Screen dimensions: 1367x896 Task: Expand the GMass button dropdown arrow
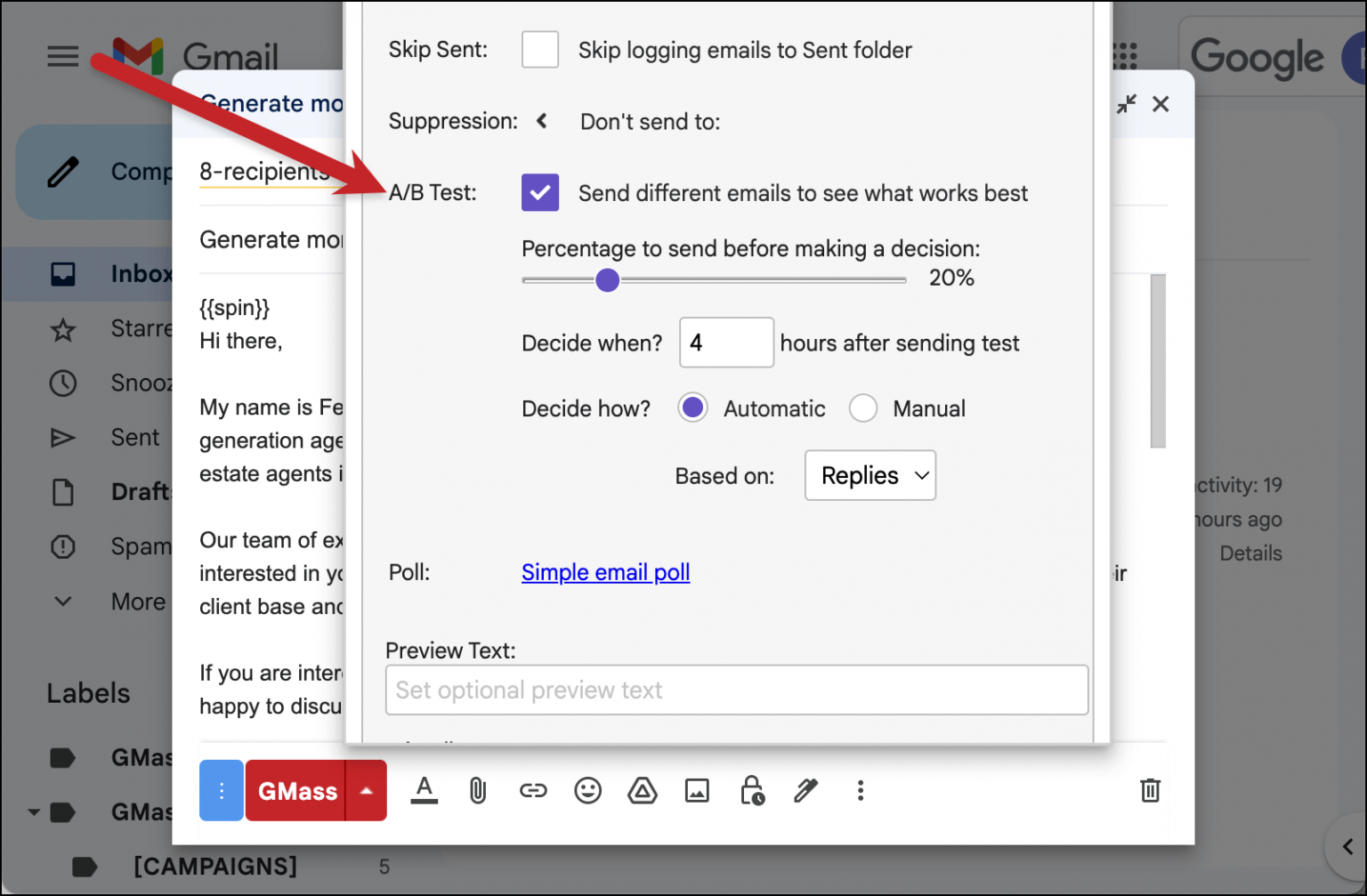click(x=367, y=790)
